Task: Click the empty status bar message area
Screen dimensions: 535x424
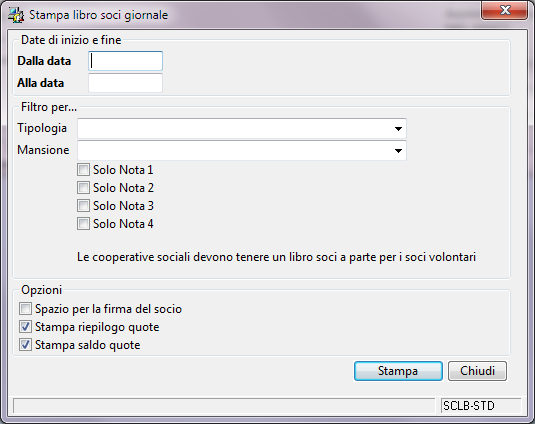Action: tap(224, 406)
